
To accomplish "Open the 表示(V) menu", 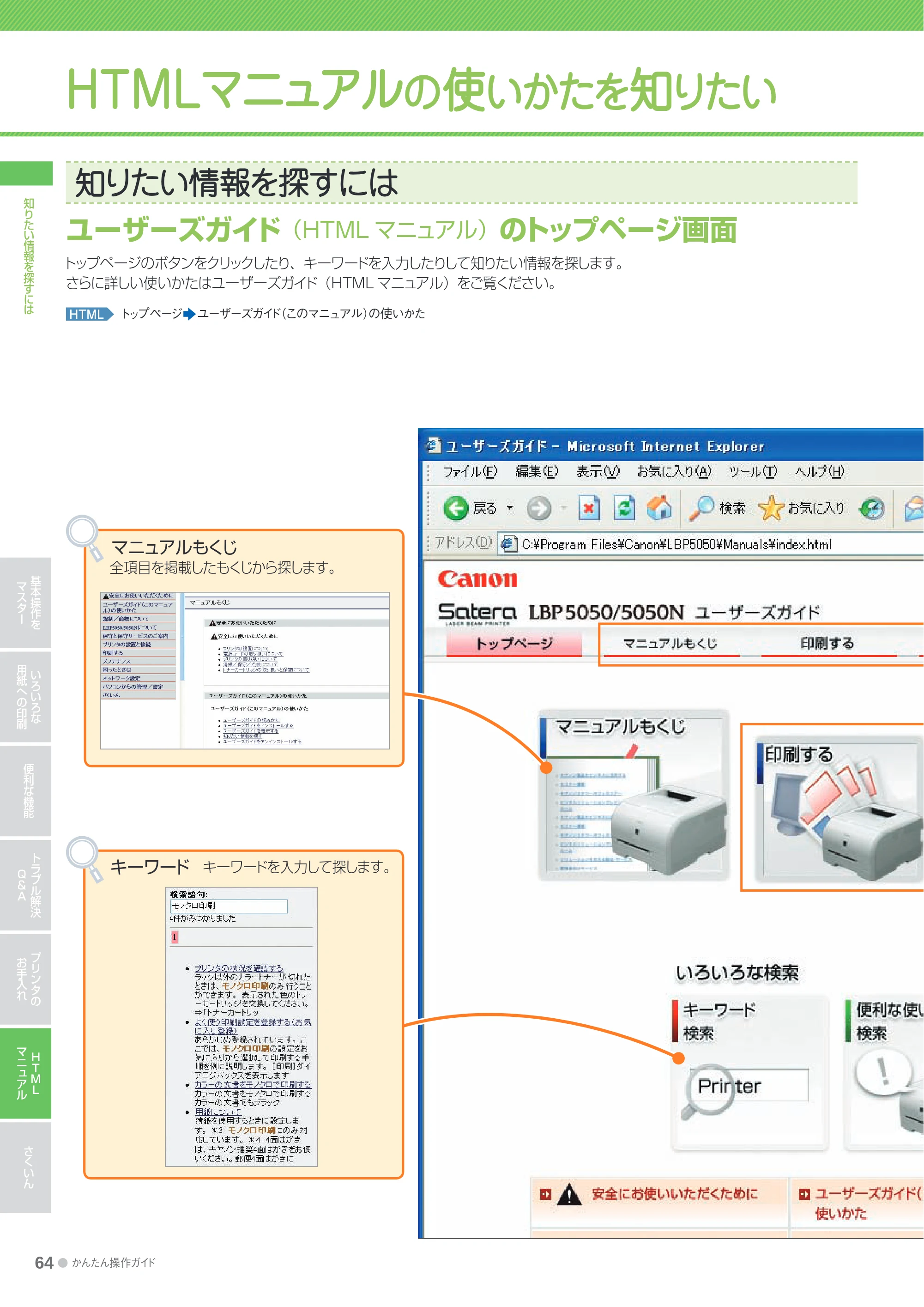I will point(598,471).
